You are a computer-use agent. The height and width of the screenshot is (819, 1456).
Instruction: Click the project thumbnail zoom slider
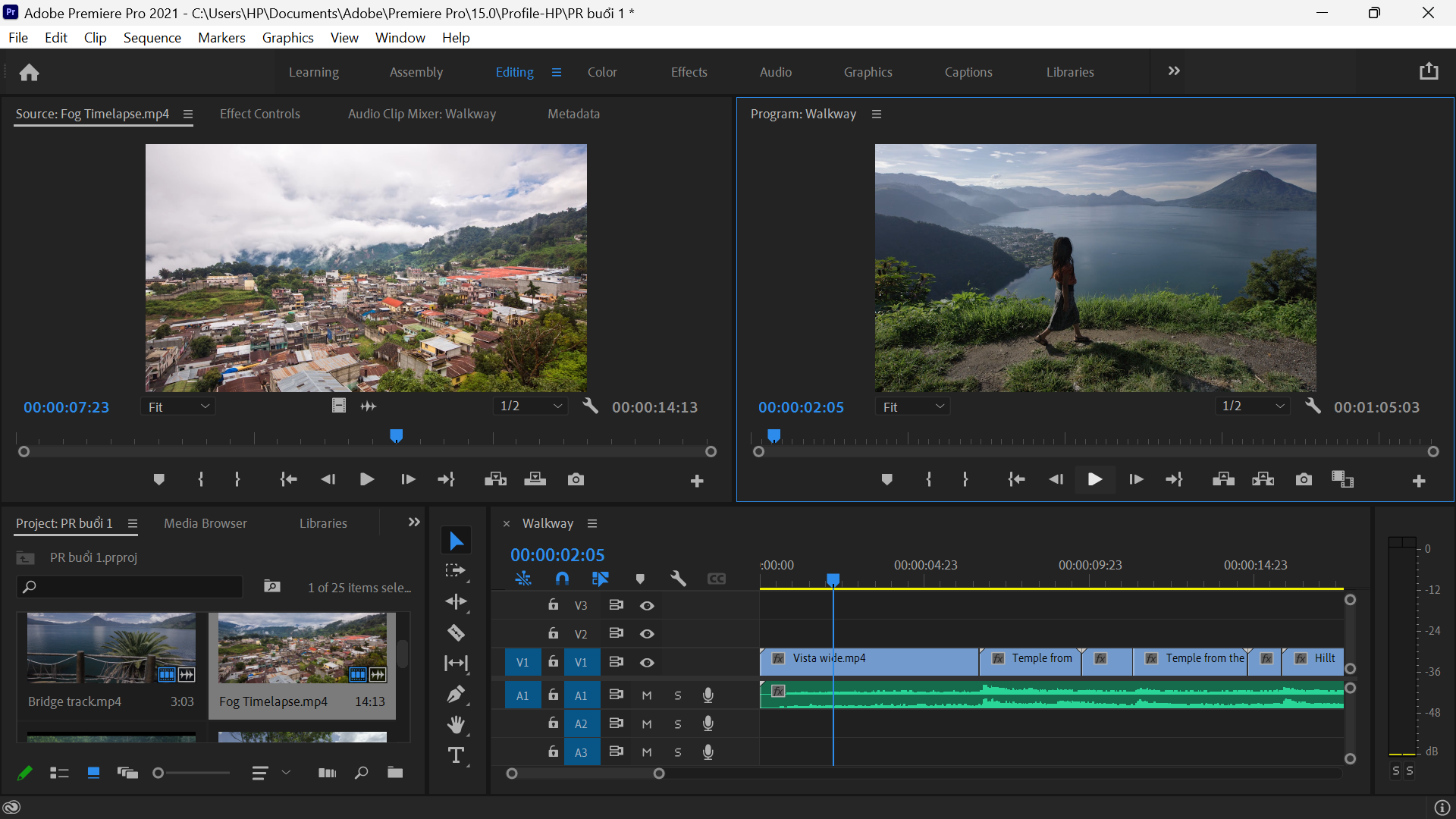click(x=192, y=773)
